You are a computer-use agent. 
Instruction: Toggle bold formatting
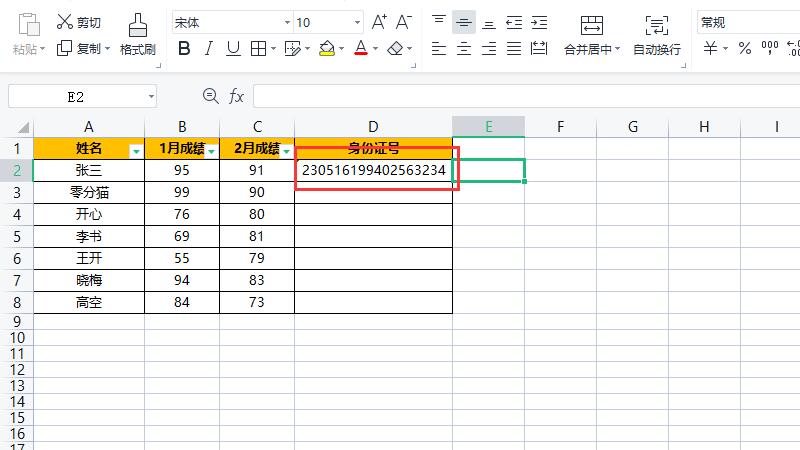184,48
